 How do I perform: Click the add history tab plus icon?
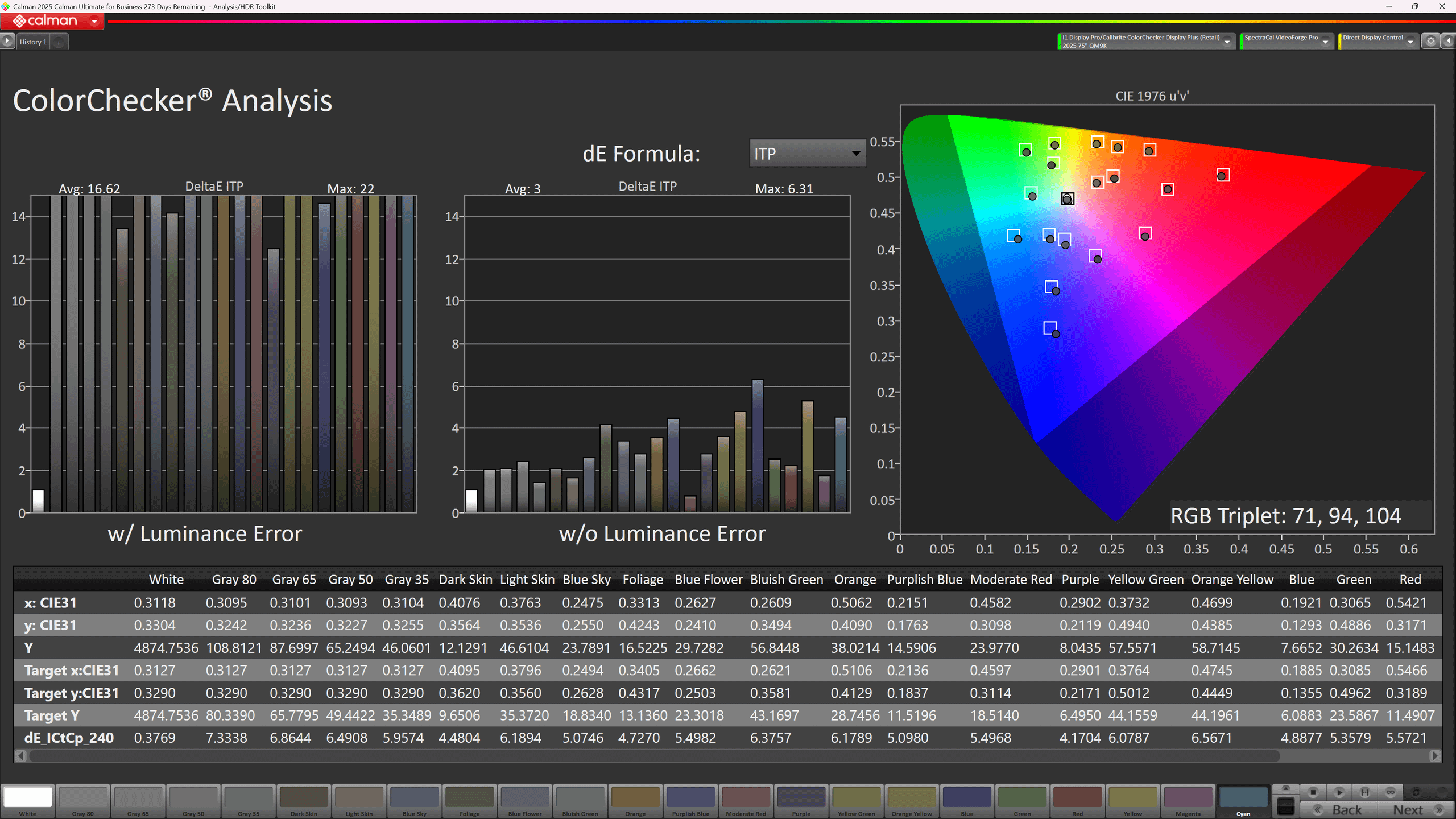59,42
